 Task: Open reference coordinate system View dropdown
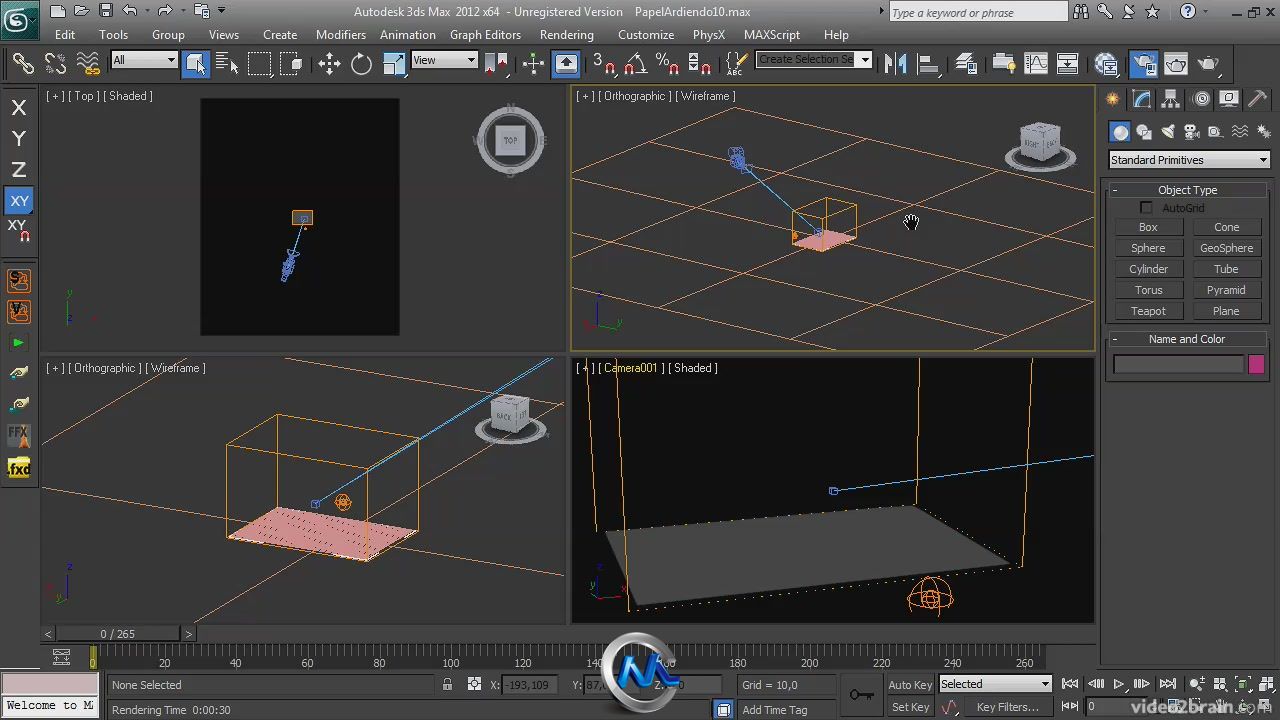[x=444, y=60]
